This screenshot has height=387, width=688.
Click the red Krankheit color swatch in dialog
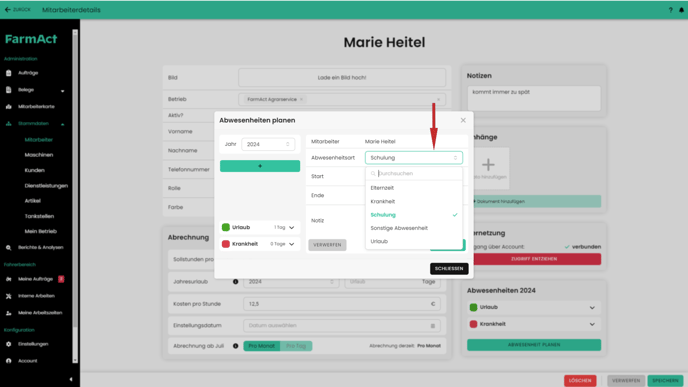click(226, 244)
